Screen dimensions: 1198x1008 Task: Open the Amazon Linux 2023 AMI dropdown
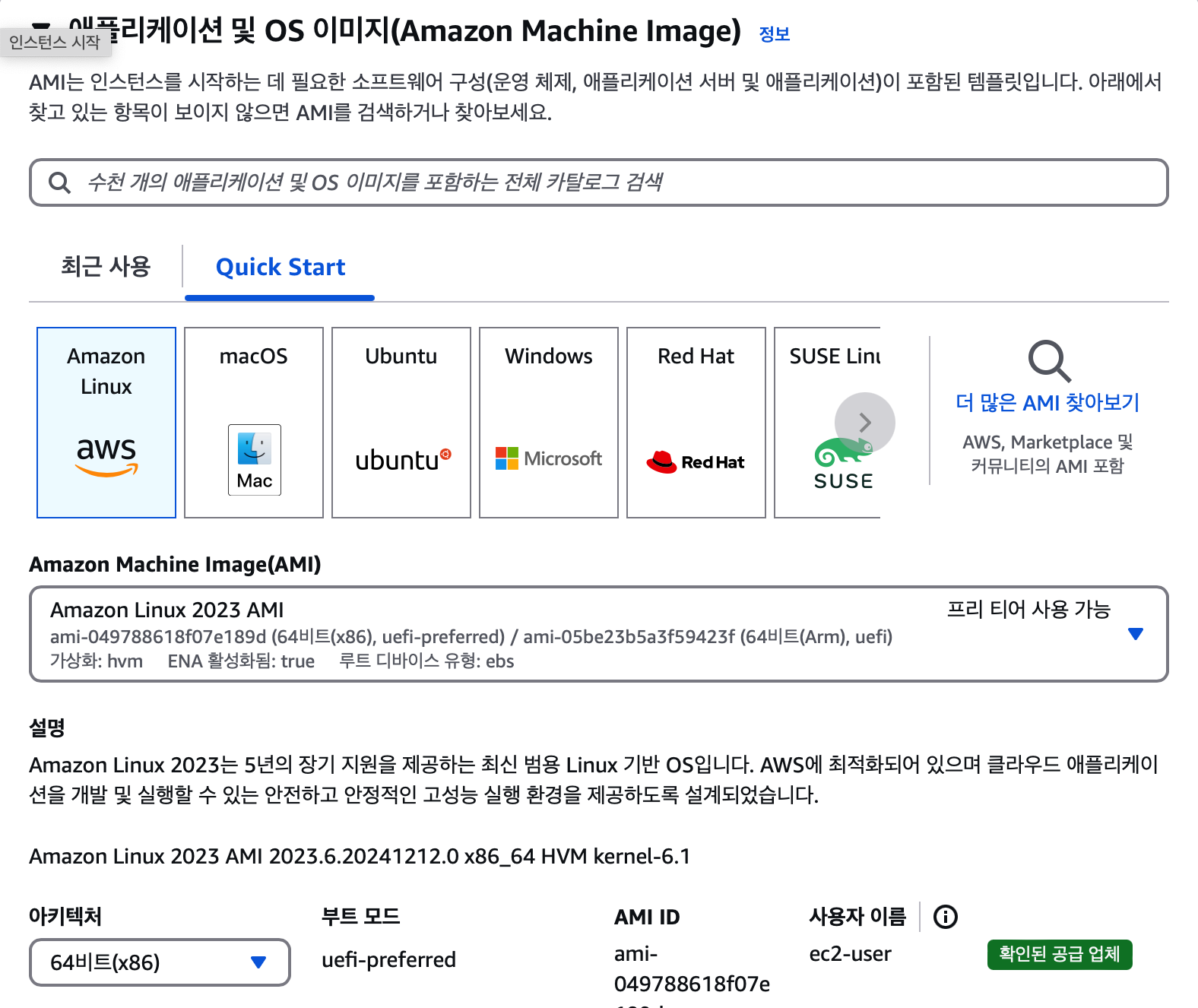coord(598,634)
